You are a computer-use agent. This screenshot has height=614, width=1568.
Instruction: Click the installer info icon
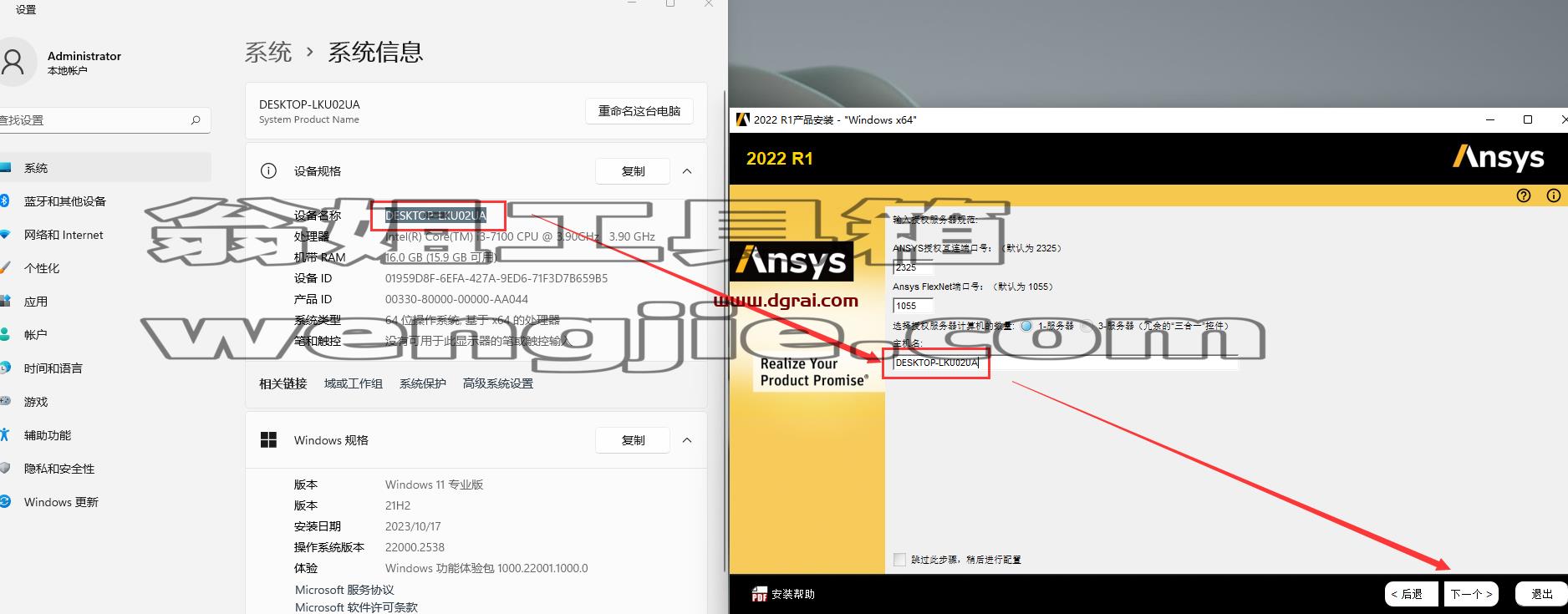1553,195
